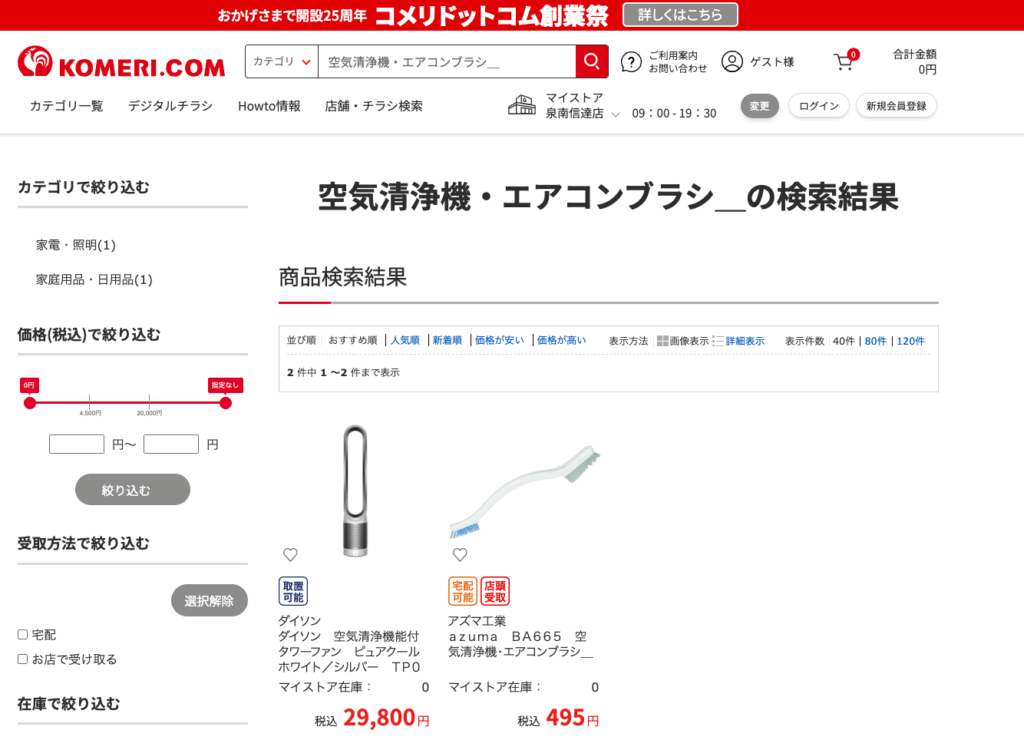Open the カテゴリ一覧 menu
Screen dimensions: 1024x740
pyautogui.click(x=67, y=106)
